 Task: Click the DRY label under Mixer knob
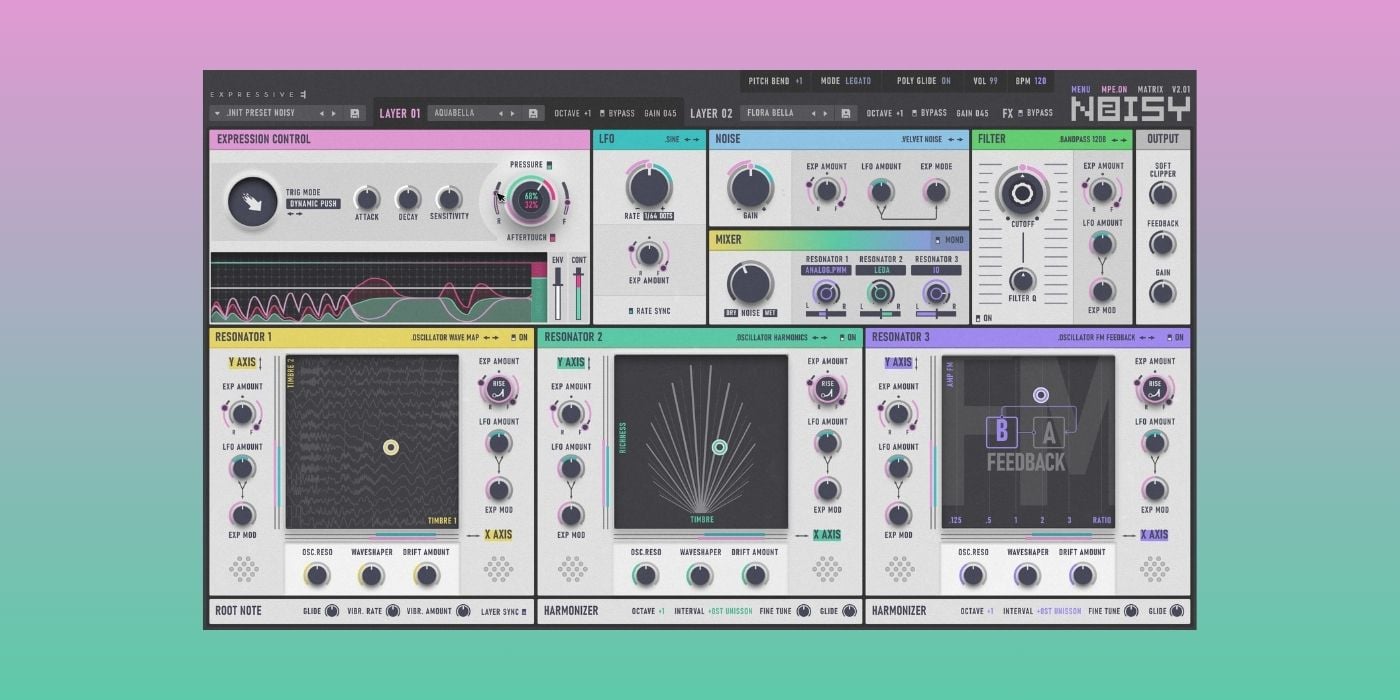[x=731, y=313]
